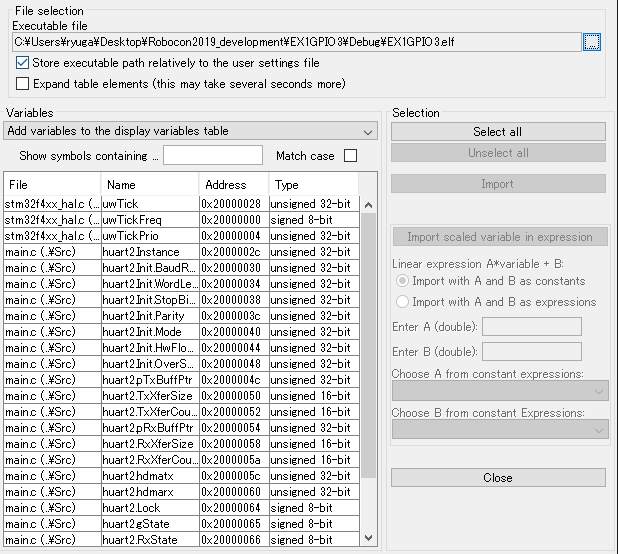
Task: Select the huart2.Init.StopBi... row
Action: (x=182, y=300)
